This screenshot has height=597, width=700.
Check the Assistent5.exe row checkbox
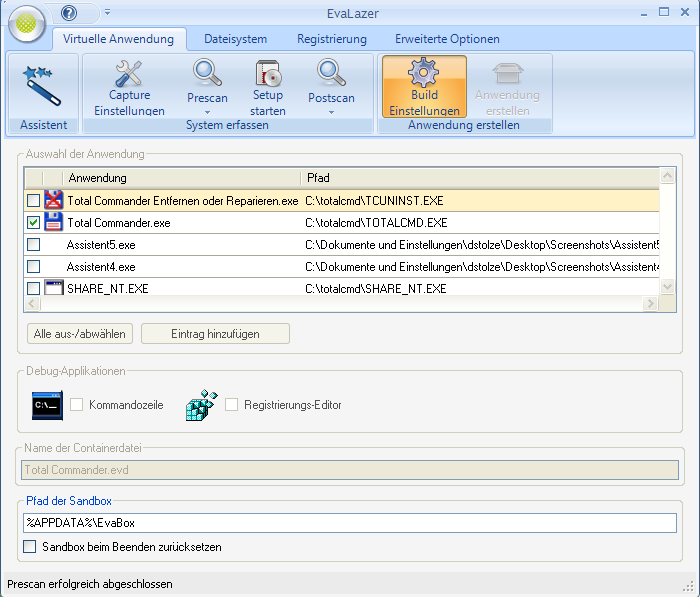(33, 245)
